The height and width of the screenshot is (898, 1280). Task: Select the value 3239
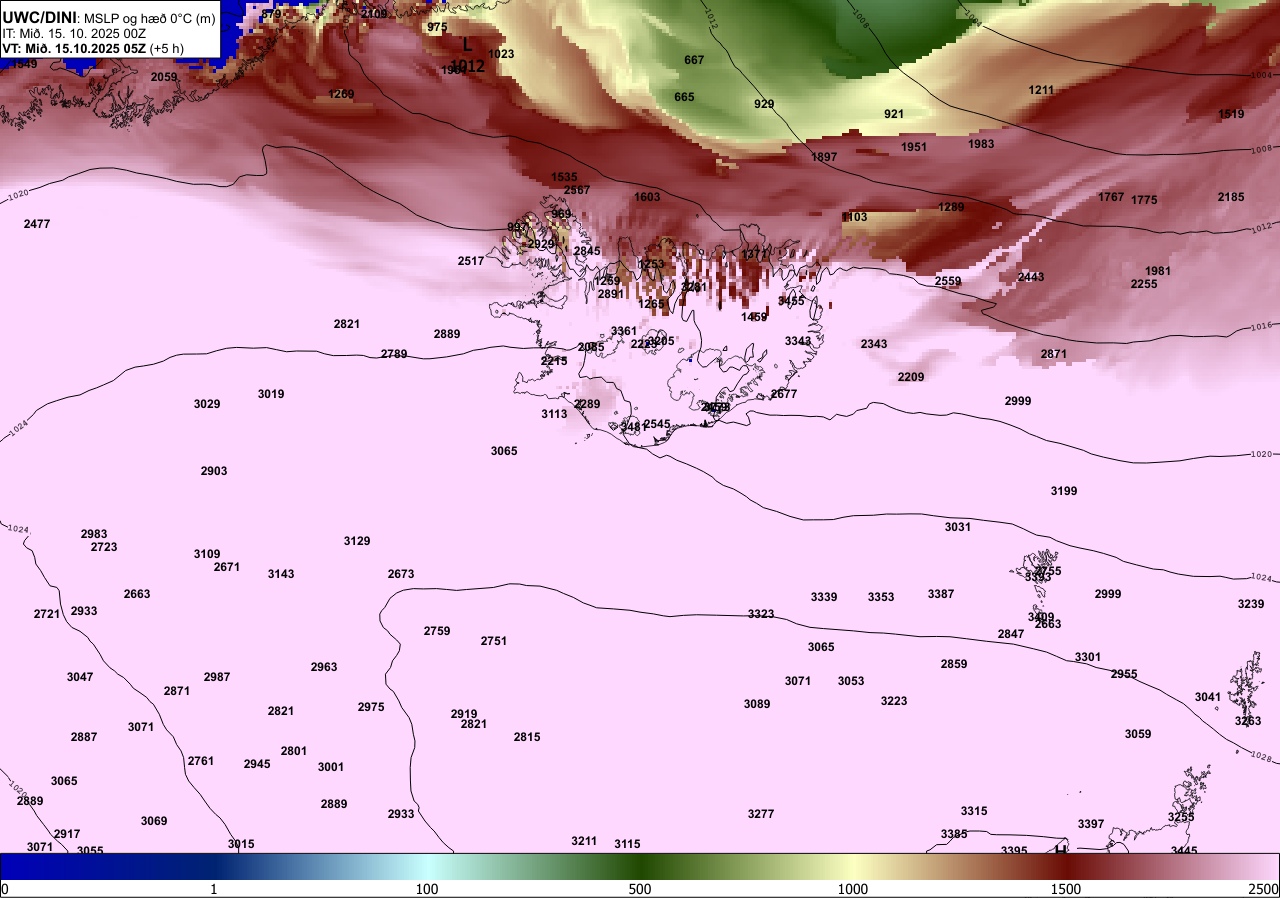(x=1251, y=604)
